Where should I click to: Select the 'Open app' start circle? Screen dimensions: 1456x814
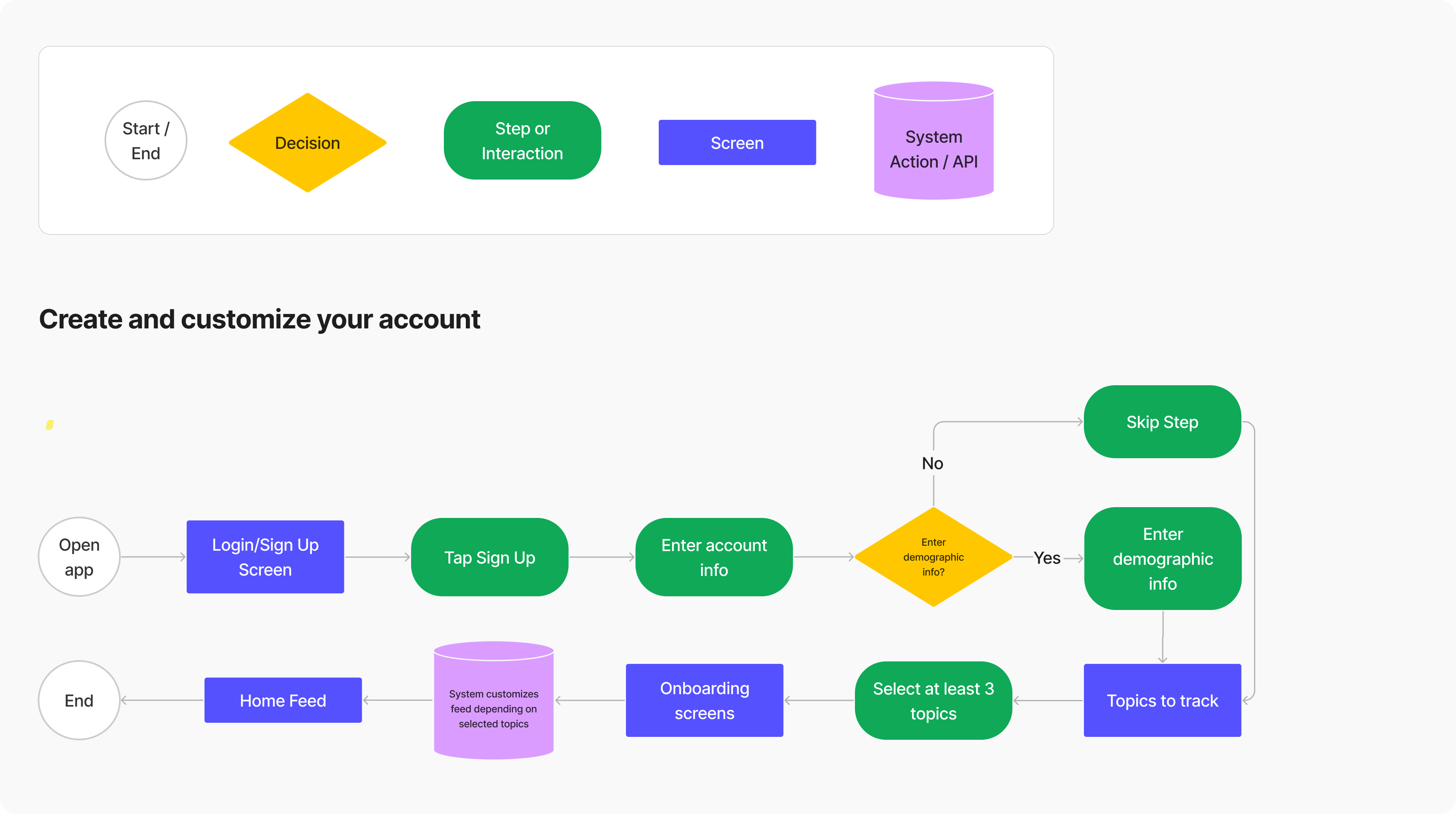pos(79,557)
